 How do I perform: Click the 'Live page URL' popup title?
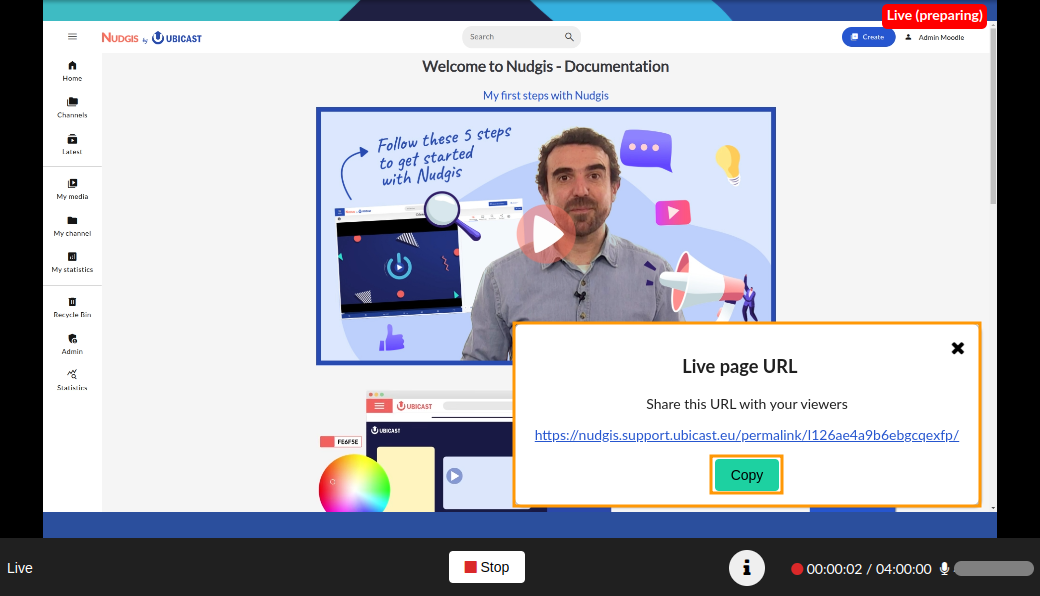click(740, 367)
